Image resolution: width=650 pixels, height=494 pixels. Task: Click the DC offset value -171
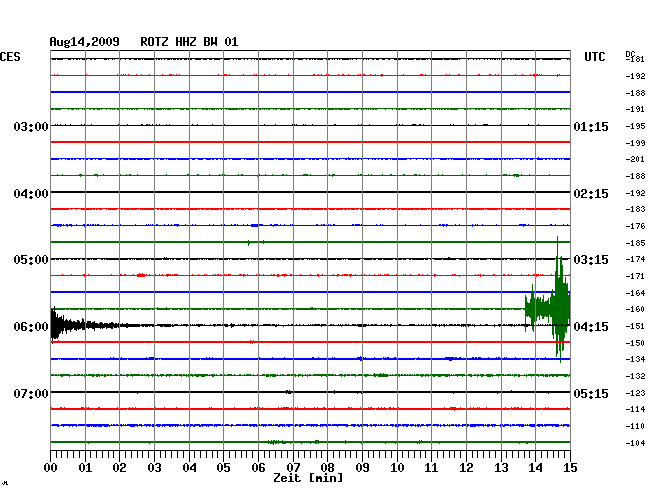coord(635,276)
